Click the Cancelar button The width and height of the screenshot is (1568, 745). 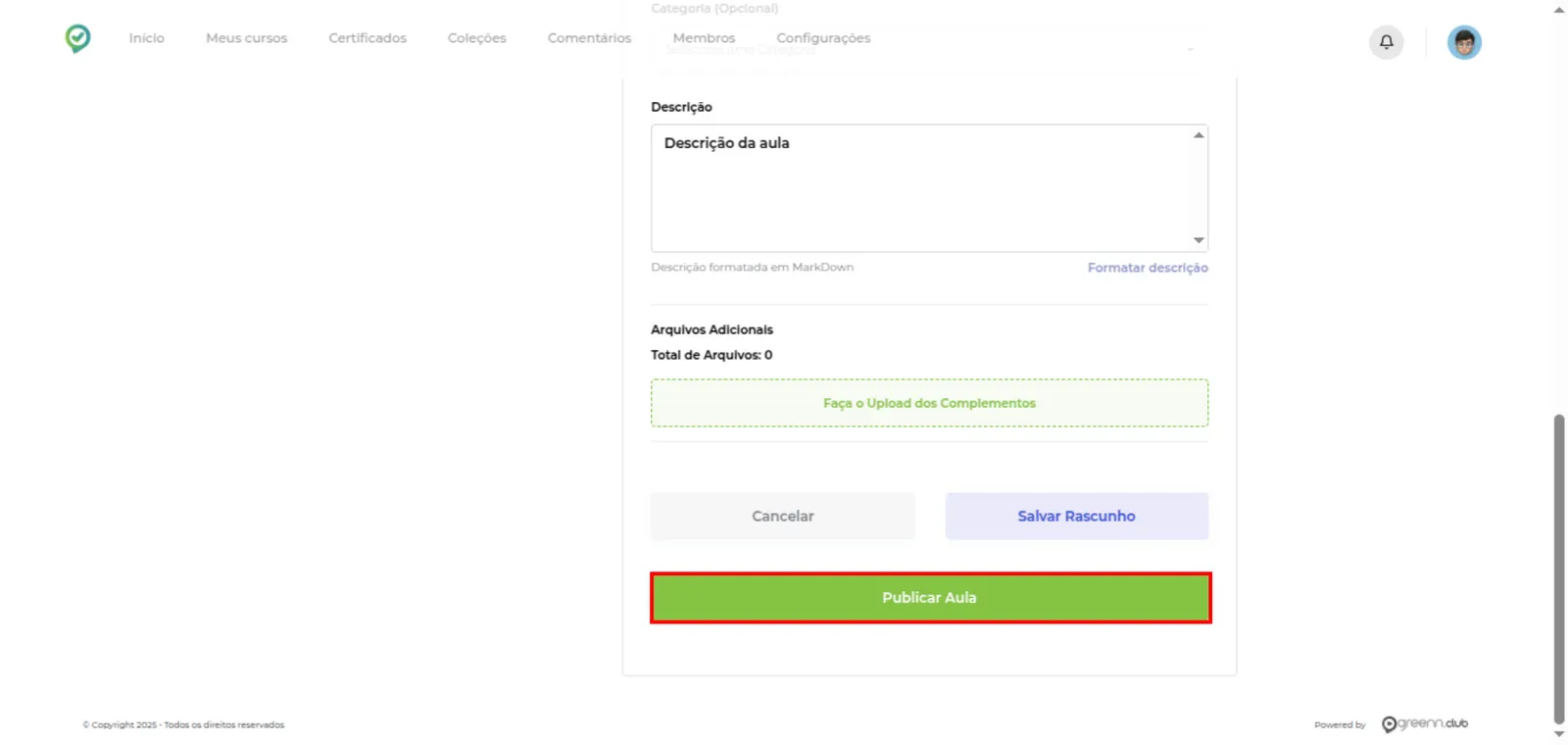tap(783, 516)
